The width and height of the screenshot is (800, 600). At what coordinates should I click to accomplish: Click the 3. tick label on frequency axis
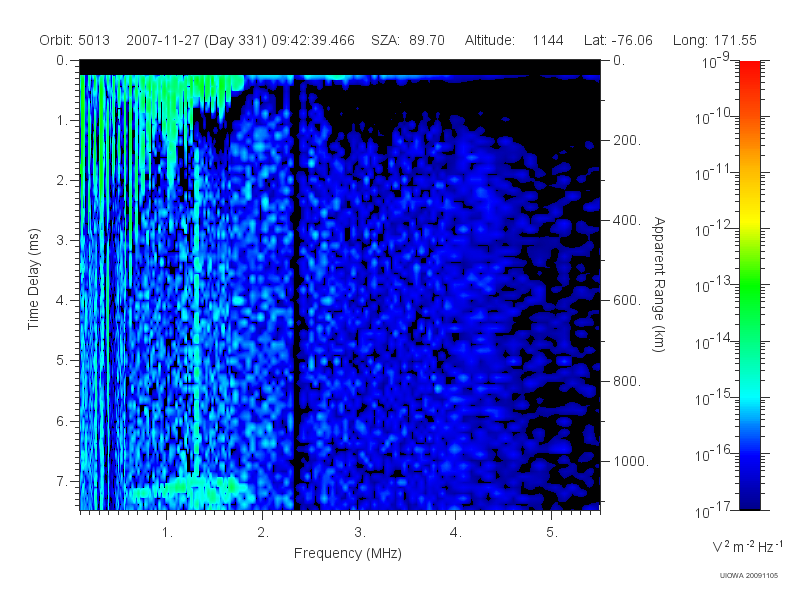pyautogui.click(x=360, y=533)
